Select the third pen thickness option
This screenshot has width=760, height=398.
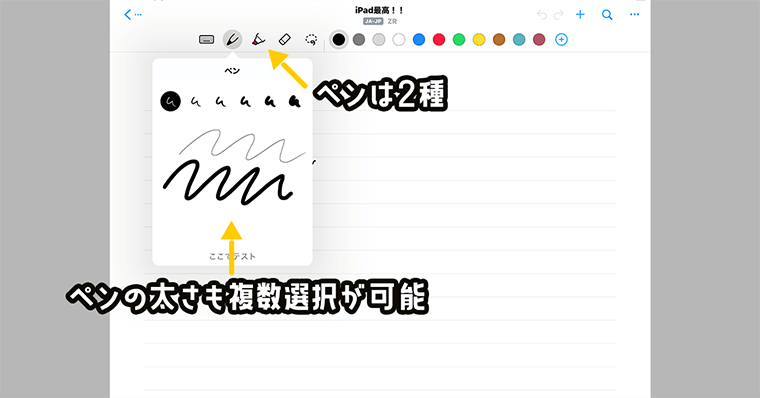[x=221, y=101]
